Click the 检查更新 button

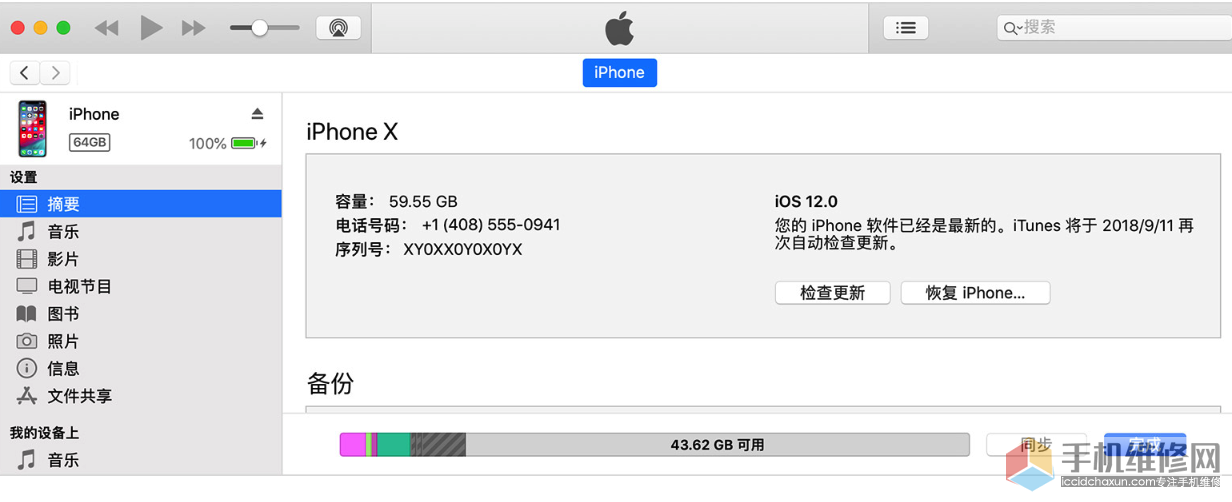click(832, 293)
